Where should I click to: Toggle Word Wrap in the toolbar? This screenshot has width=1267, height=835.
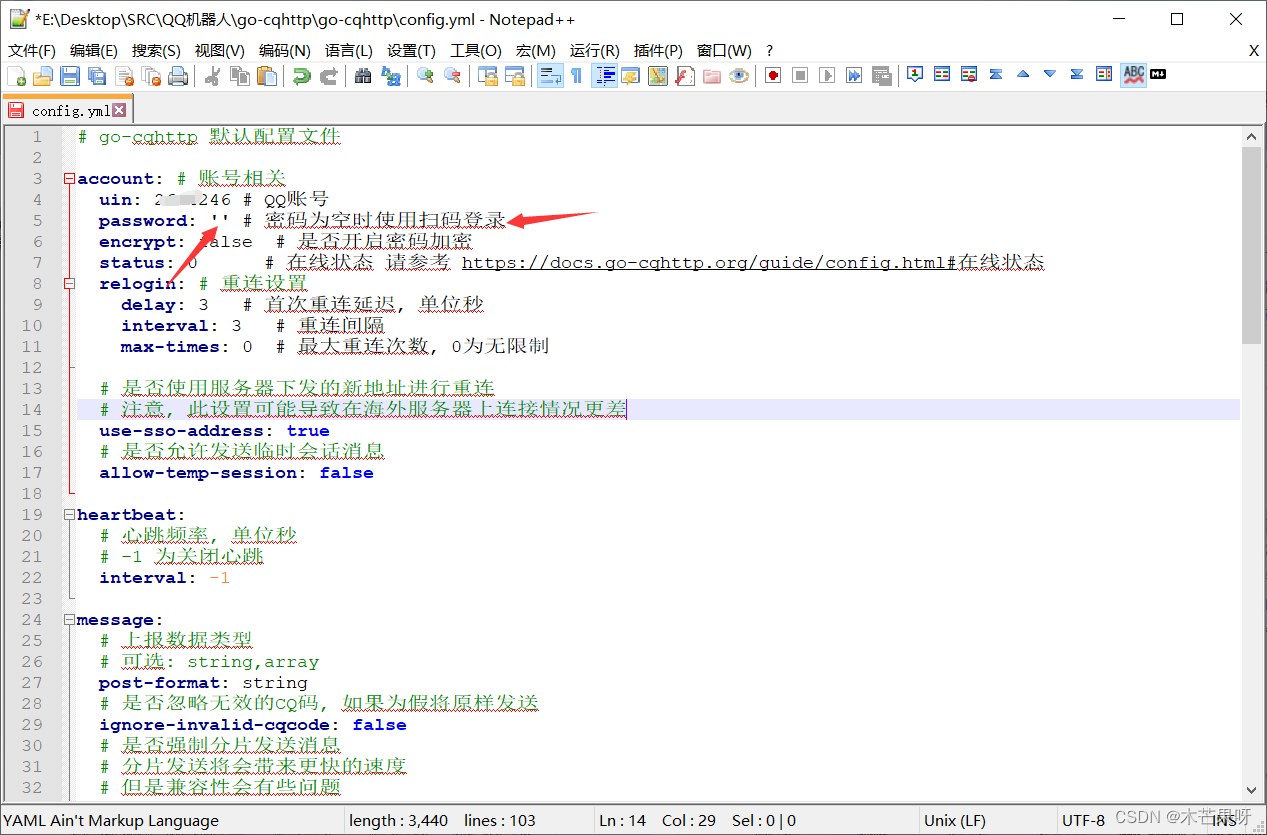550,76
